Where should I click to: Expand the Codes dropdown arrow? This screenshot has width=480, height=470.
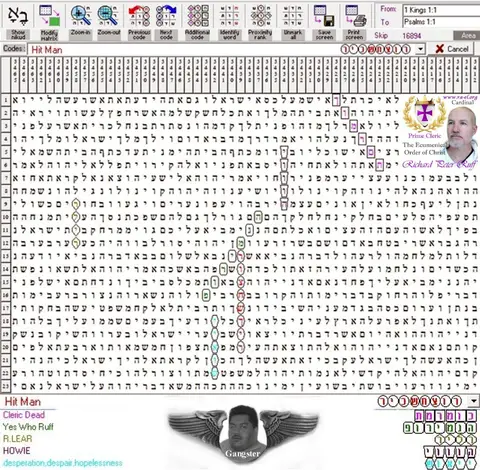click(421, 49)
